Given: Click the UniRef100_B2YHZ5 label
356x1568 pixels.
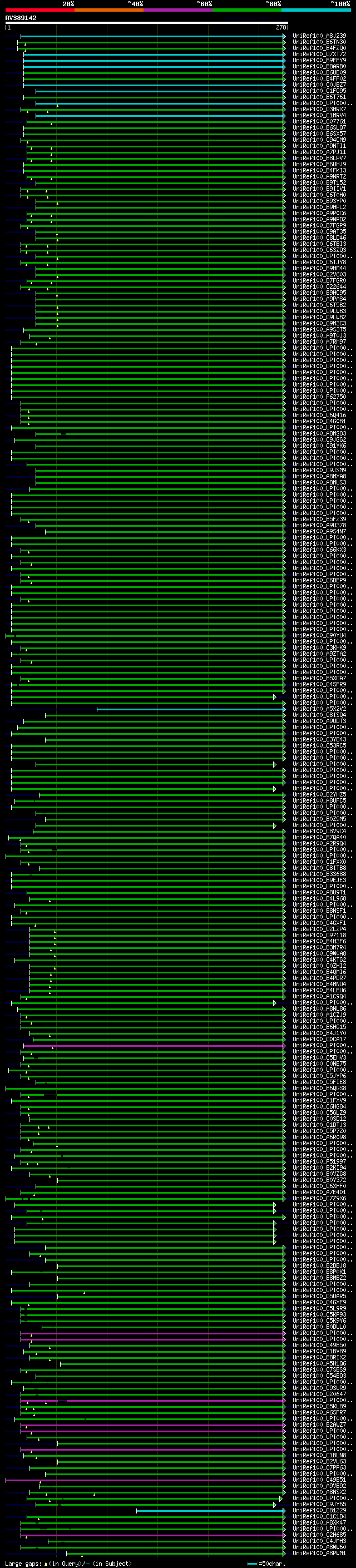Looking at the screenshot, I should [319, 795].
